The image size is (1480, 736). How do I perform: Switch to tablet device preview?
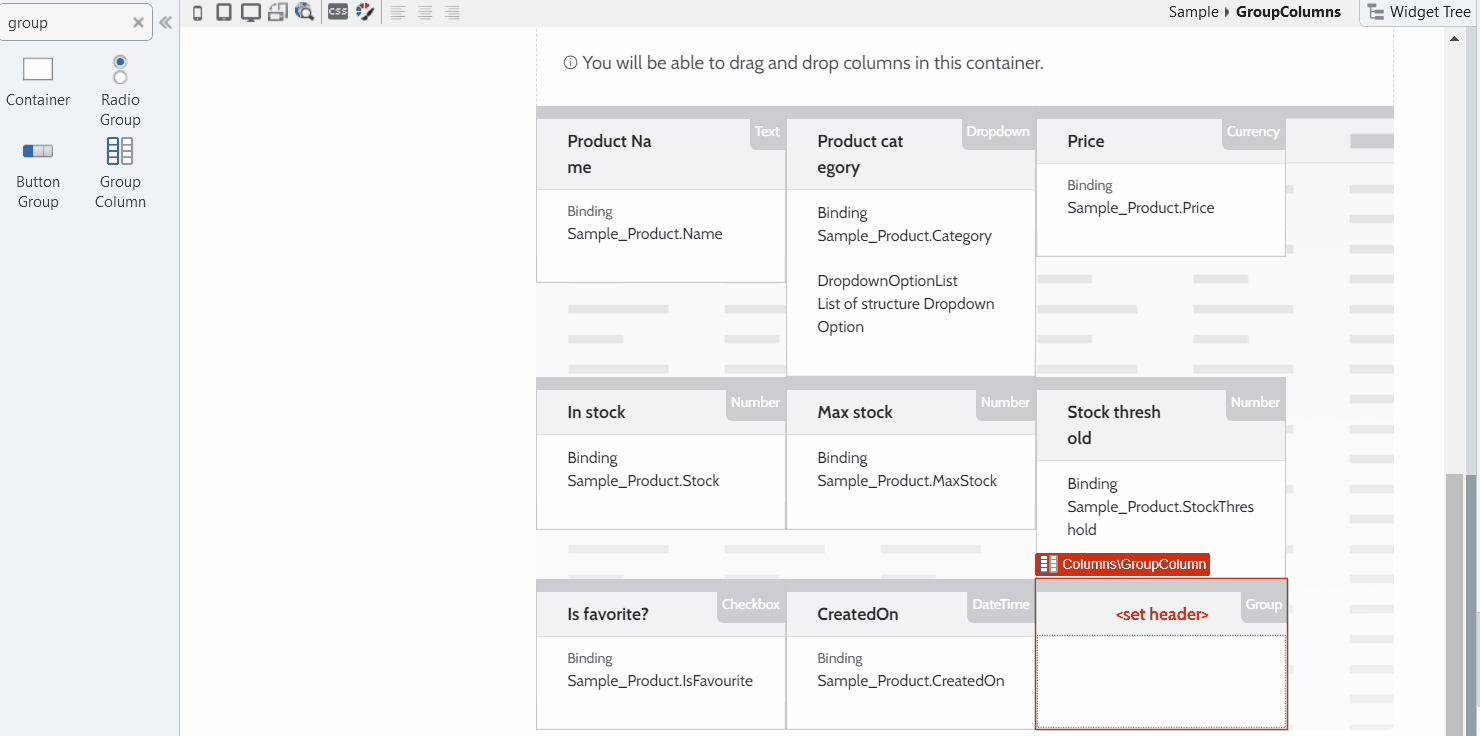pyautogui.click(x=223, y=12)
